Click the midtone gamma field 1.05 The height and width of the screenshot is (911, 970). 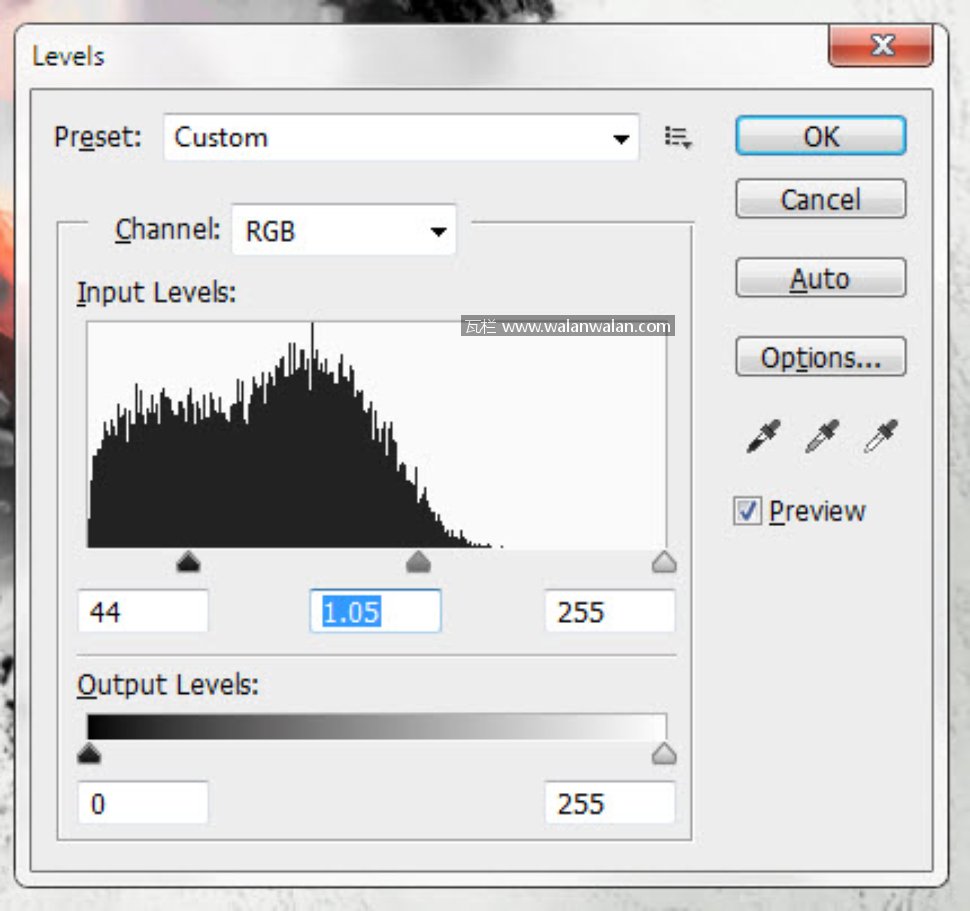pos(375,612)
